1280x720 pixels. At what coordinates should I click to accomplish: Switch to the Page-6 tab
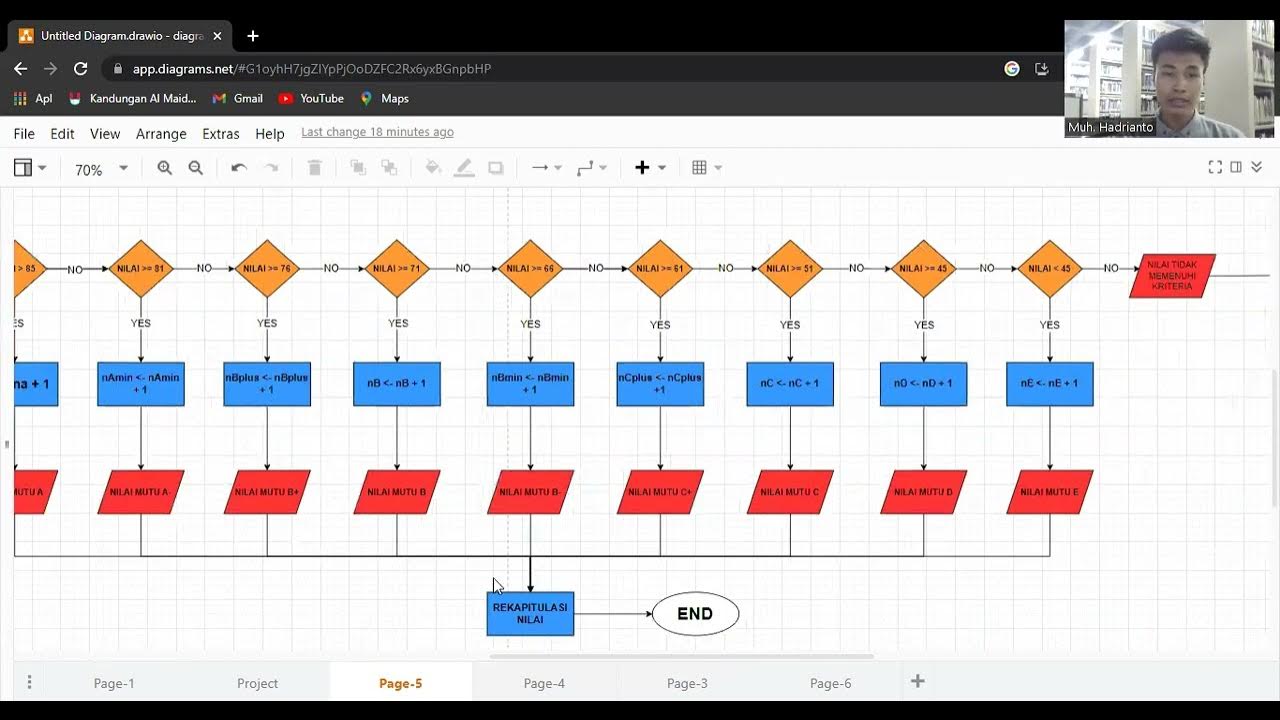coord(830,683)
